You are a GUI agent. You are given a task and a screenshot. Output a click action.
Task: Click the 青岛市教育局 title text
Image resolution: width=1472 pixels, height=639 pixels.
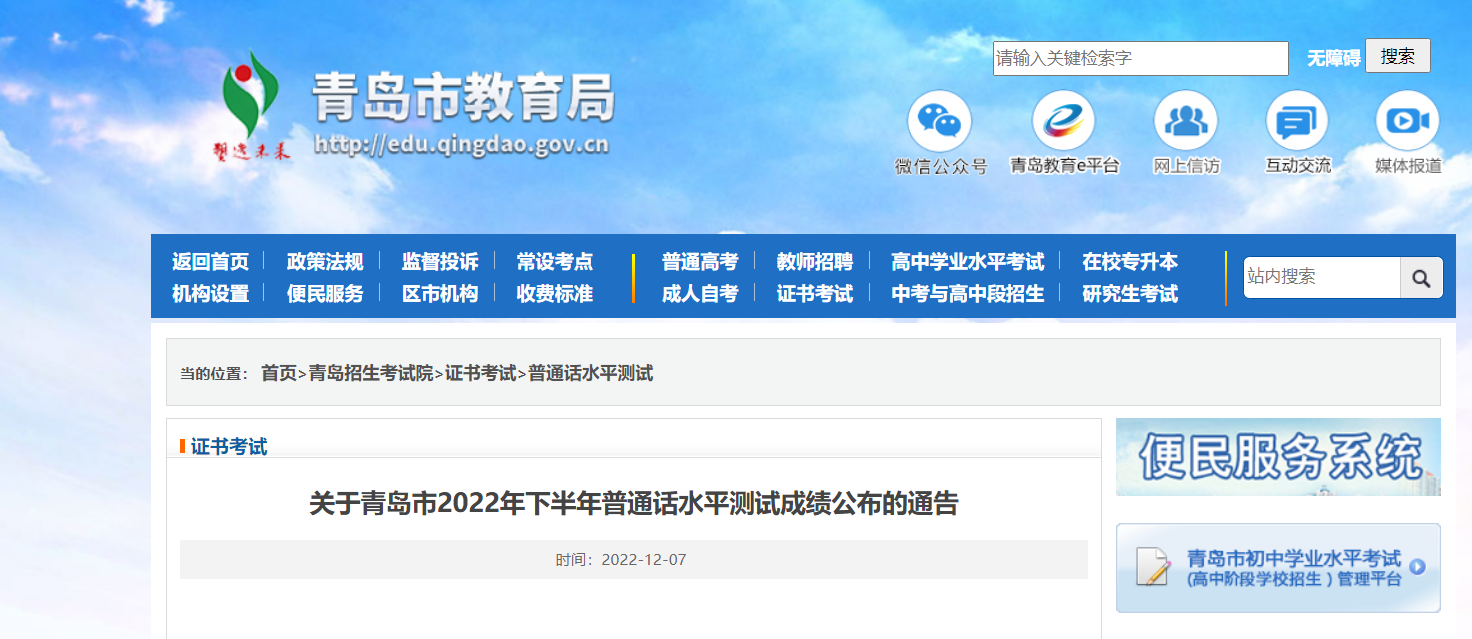[x=463, y=98]
